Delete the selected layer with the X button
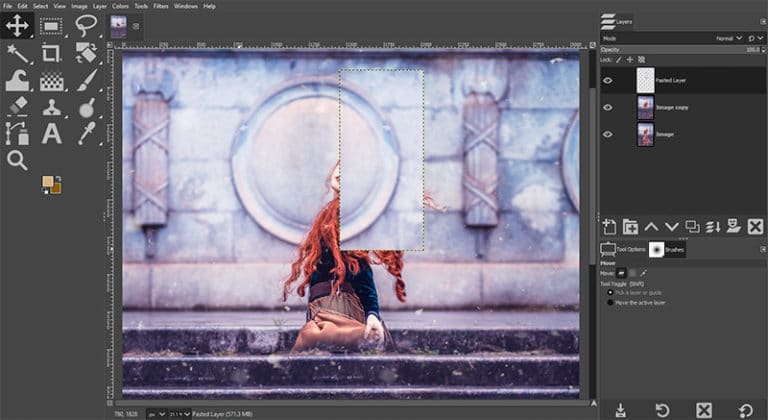This screenshot has width=768, height=420. click(756, 227)
